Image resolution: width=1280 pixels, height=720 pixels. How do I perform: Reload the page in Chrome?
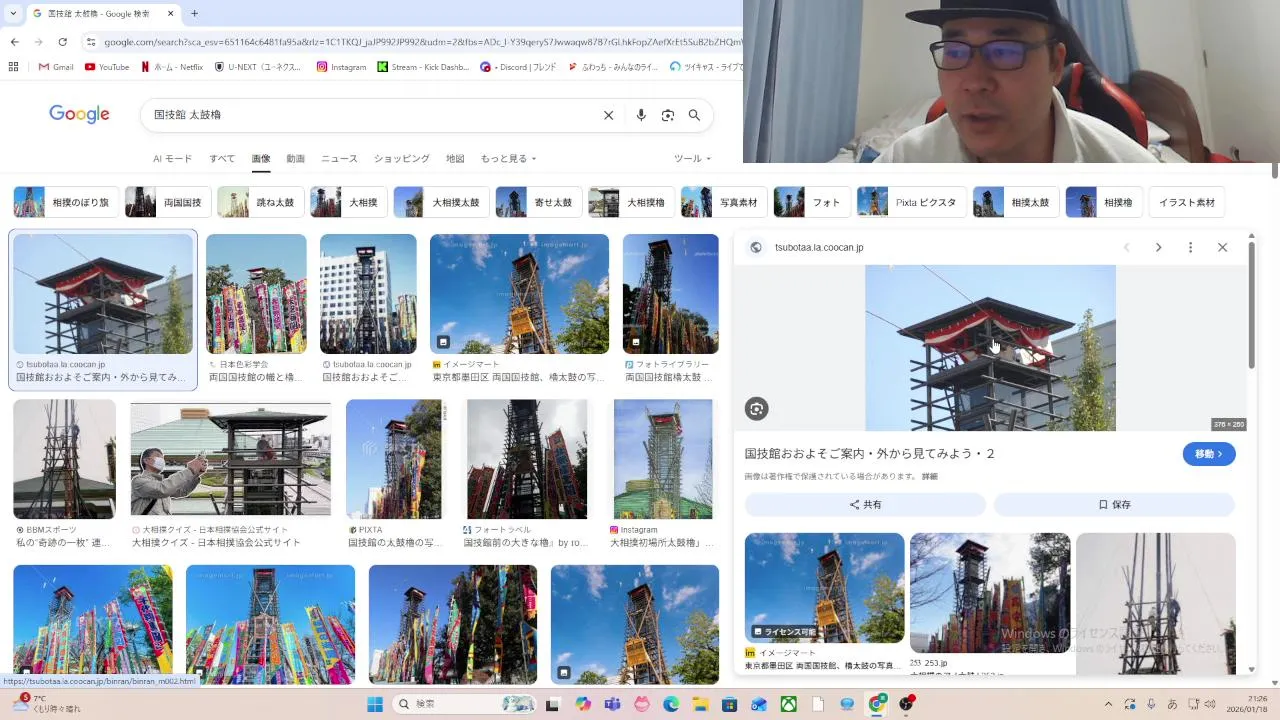pyautogui.click(x=62, y=42)
